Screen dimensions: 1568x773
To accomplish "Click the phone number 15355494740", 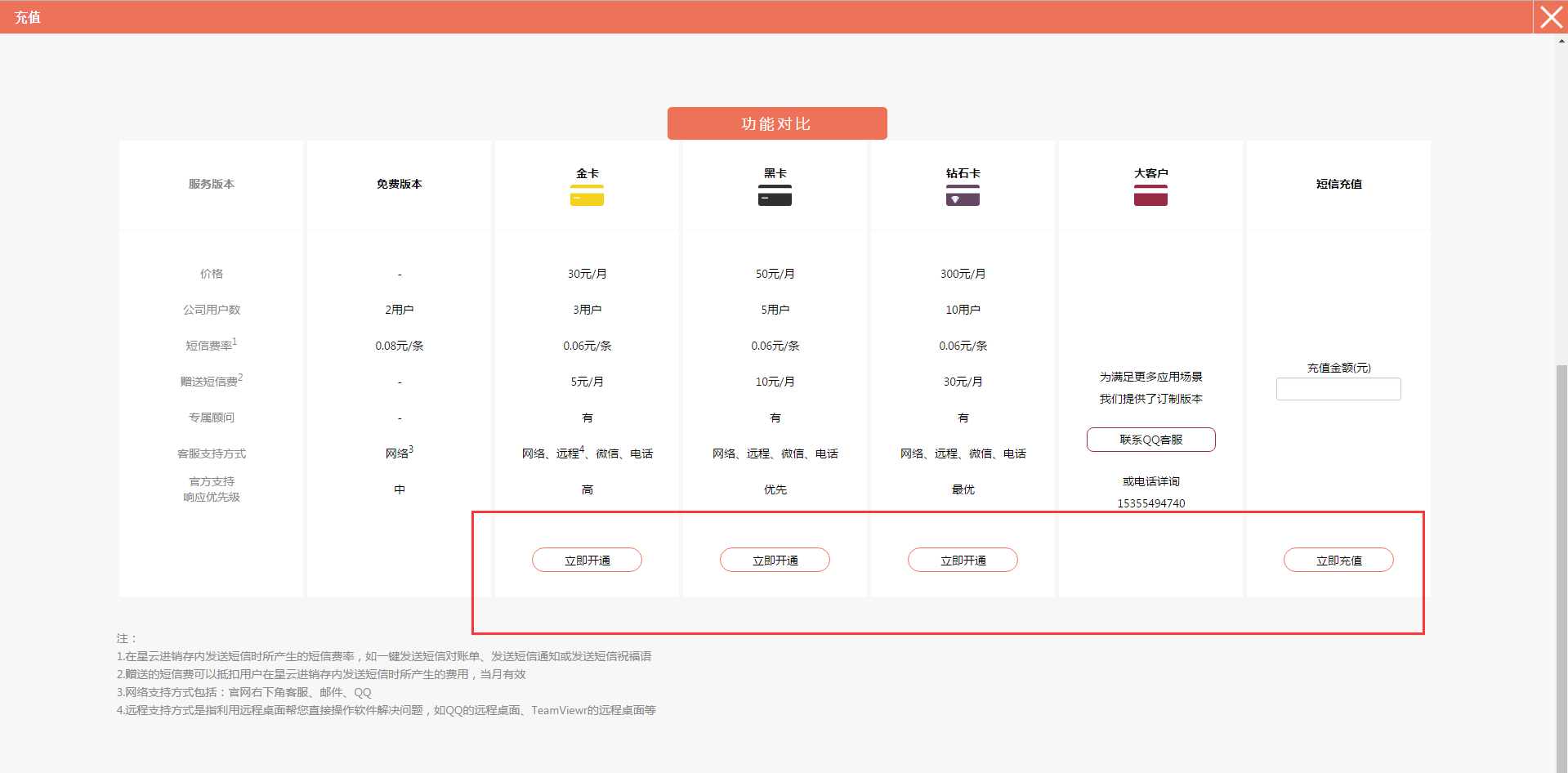I will pos(1150,503).
